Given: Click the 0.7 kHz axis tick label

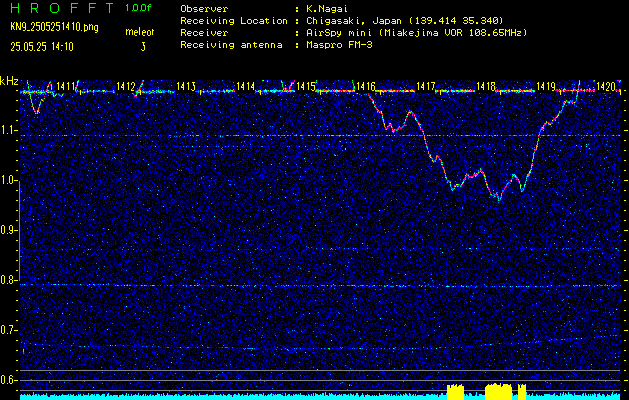Looking at the screenshot, I should 8,330.
